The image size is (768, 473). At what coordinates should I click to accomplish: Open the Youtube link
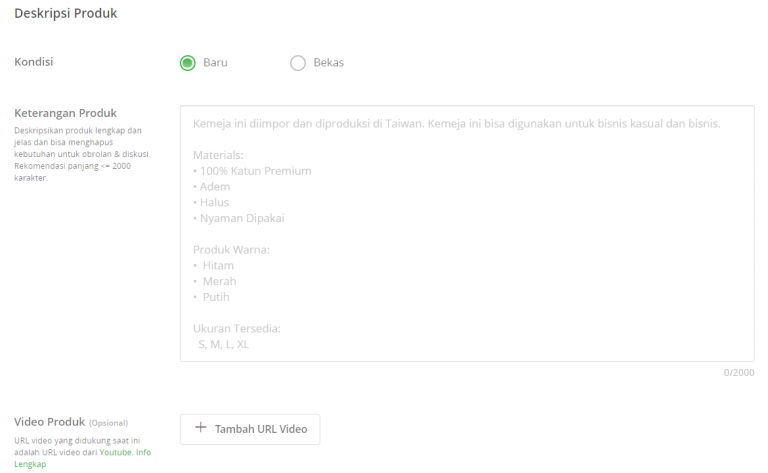pos(116,452)
